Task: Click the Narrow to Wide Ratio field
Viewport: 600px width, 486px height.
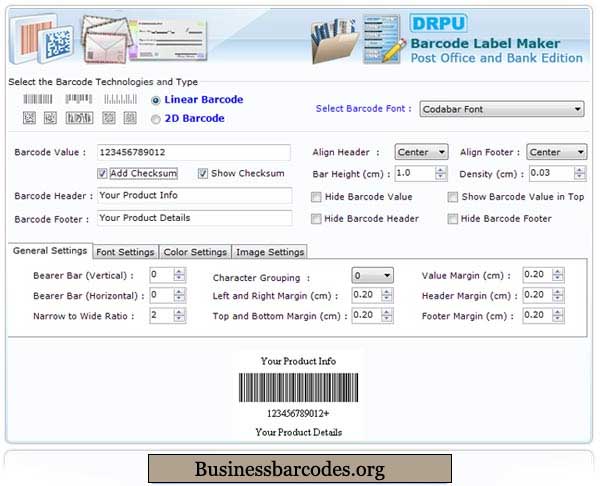Action: 162,315
